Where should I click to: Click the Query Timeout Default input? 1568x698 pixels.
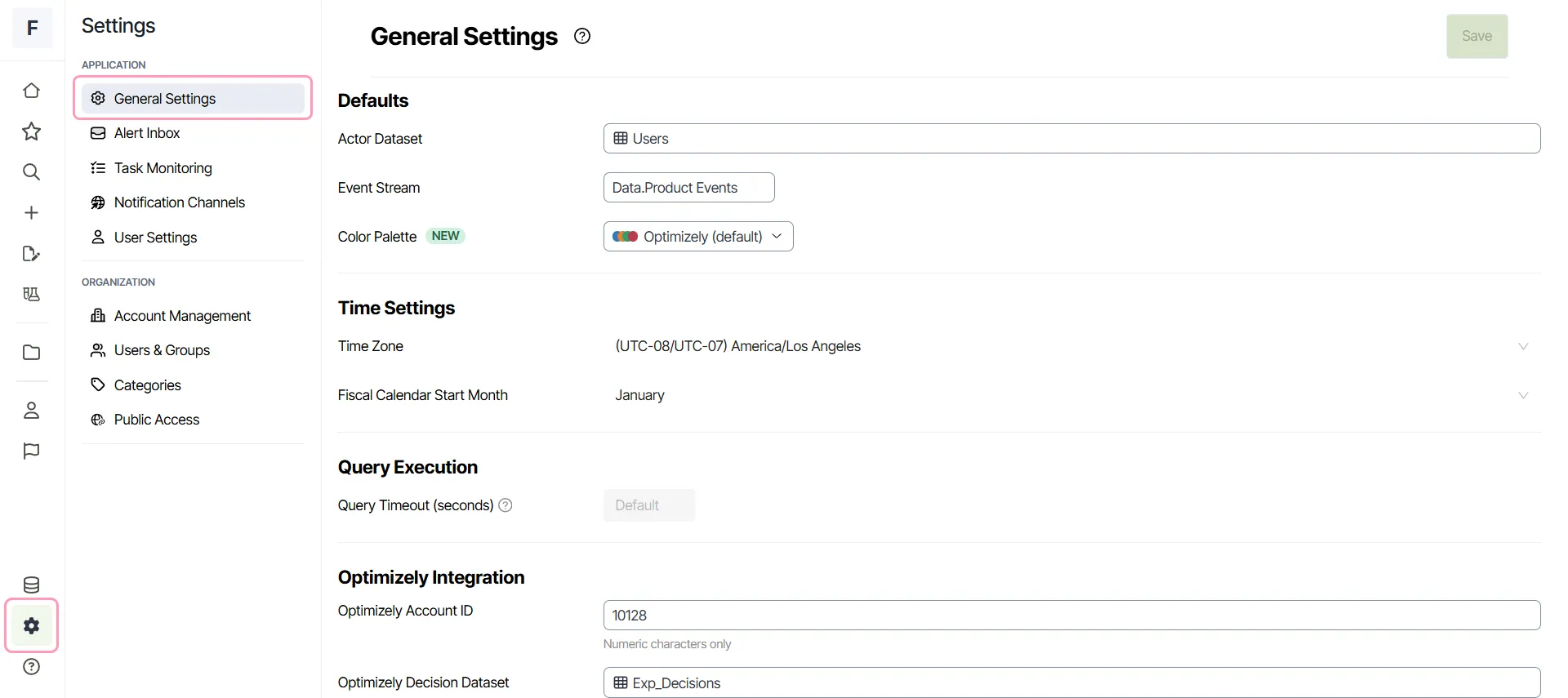pyautogui.click(x=649, y=505)
